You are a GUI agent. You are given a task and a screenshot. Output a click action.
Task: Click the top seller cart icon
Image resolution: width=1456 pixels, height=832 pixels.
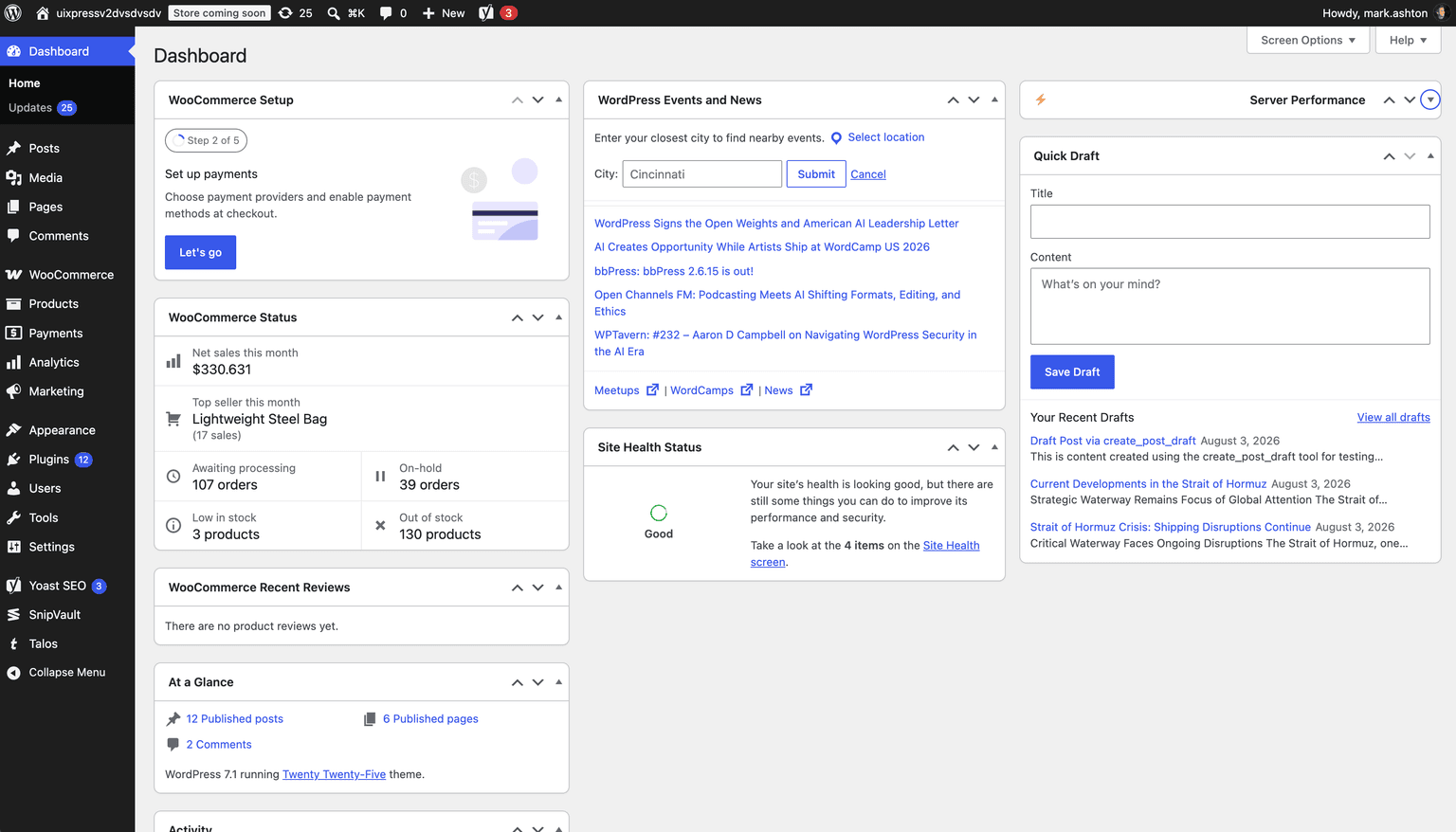point(173,419)
